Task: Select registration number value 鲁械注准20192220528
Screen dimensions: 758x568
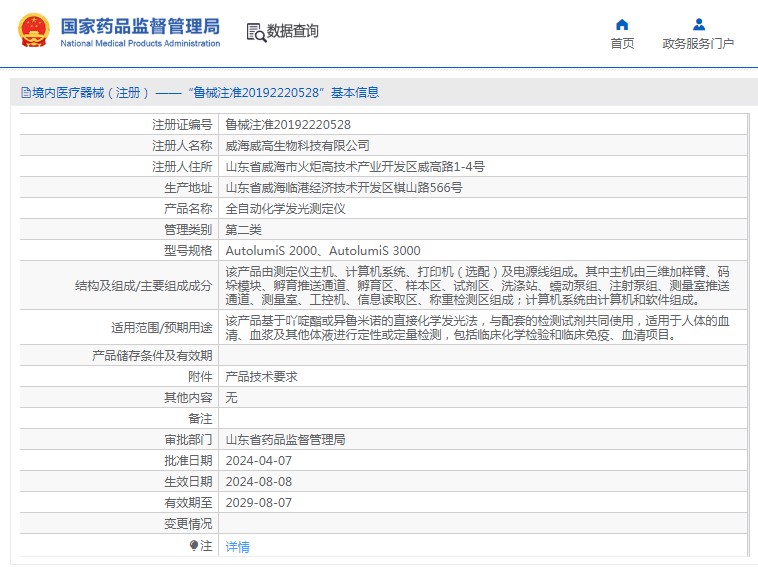Action: (288, 125)
